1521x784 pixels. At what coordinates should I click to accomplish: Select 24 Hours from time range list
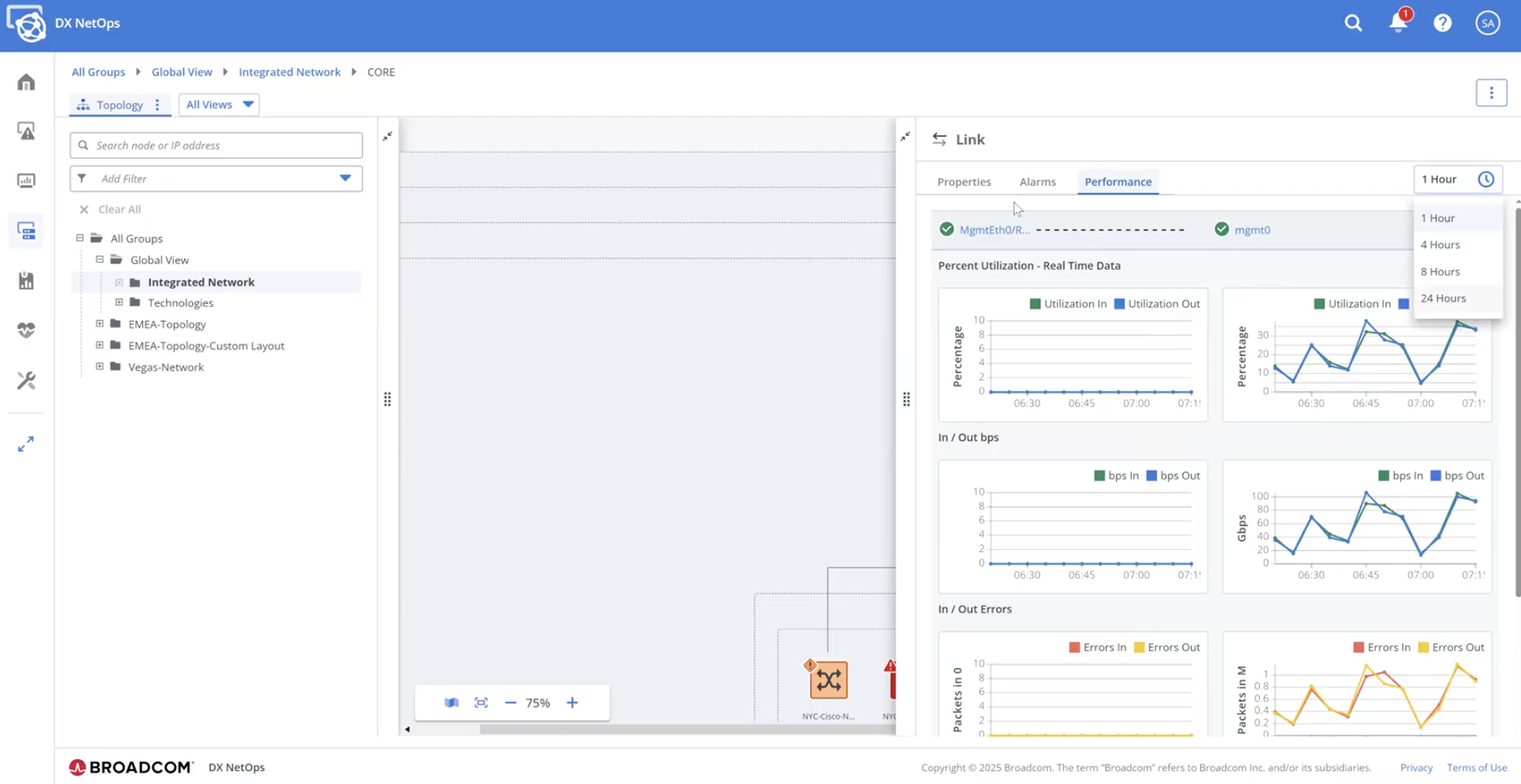1443,298
